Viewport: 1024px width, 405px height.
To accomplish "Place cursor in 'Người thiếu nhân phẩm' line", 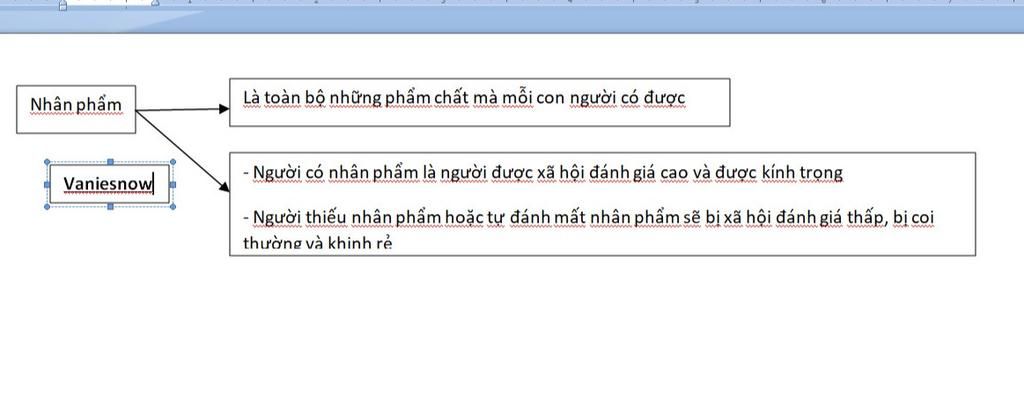I will (x=590, y=217).
